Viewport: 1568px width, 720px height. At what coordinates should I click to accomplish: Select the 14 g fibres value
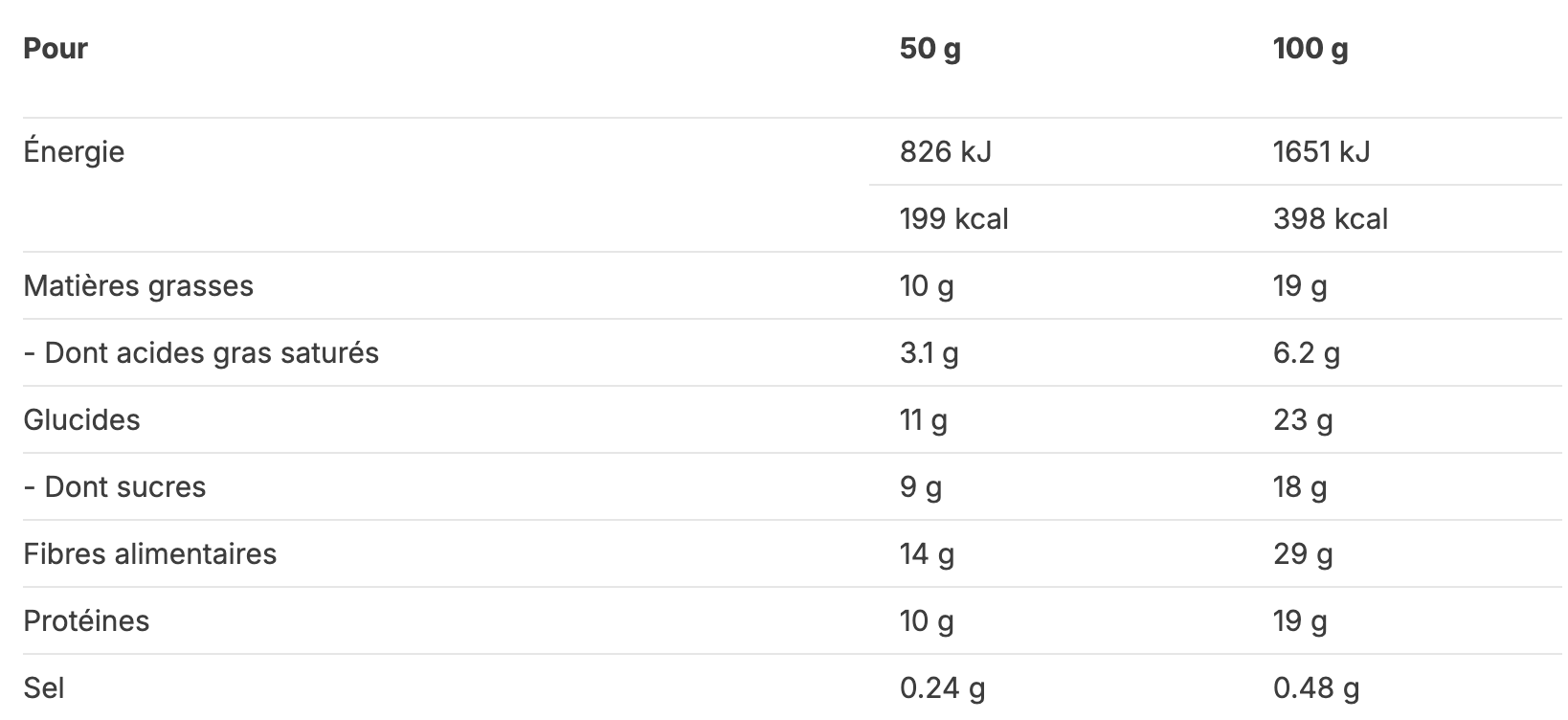tap(927, 554)
